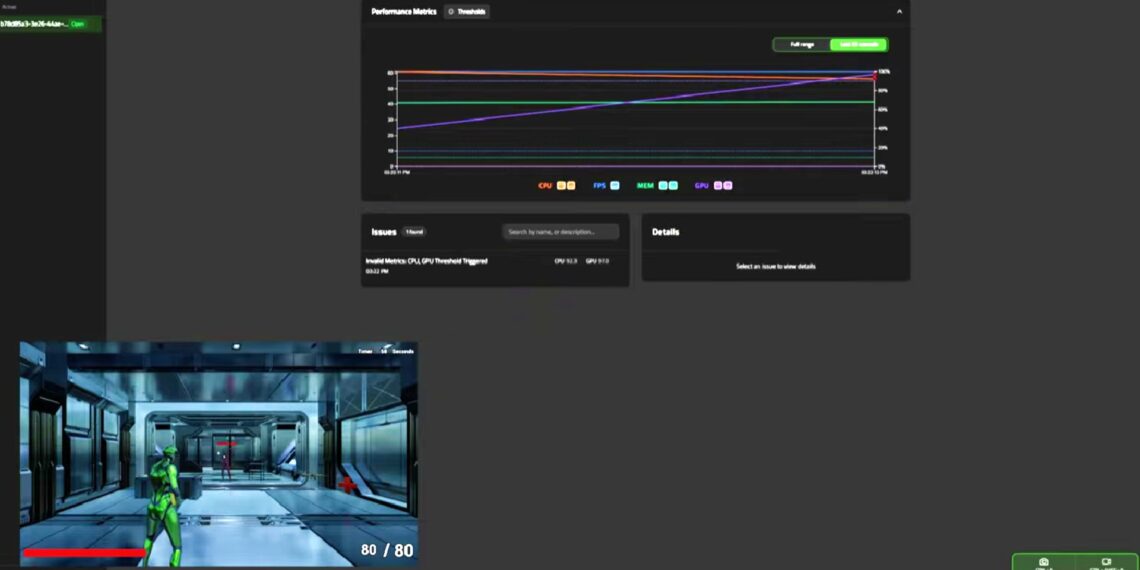Toggle first purple GPU legend box
Image resolution: width=1140 pixels, height=570 pixels.
coord(717,186)
